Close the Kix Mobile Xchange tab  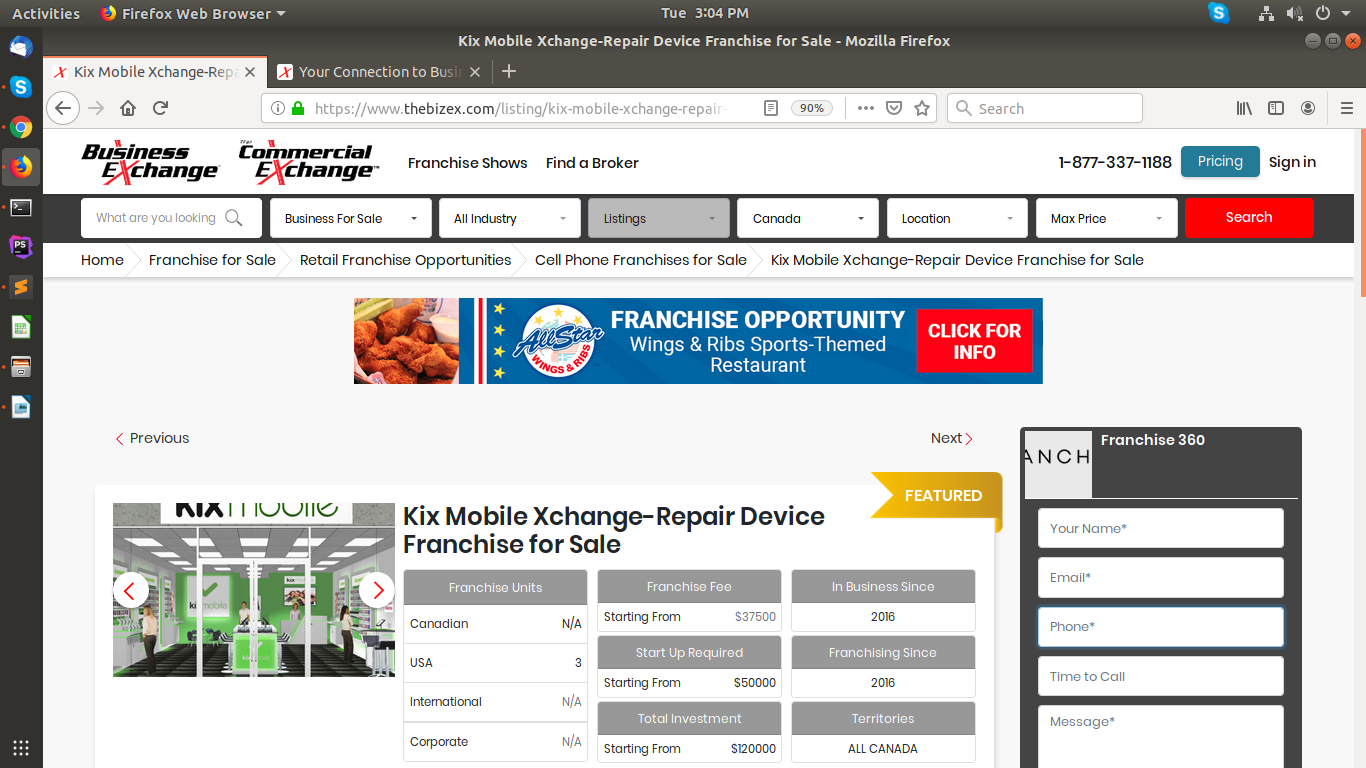(x=250, y=72)
